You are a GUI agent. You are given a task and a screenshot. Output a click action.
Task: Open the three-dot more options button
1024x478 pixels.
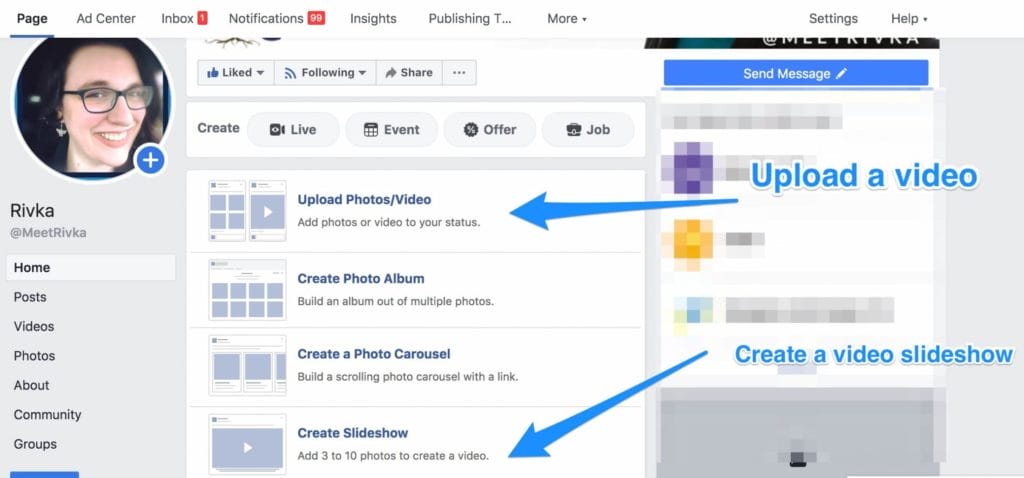click(x=459, y=73)
